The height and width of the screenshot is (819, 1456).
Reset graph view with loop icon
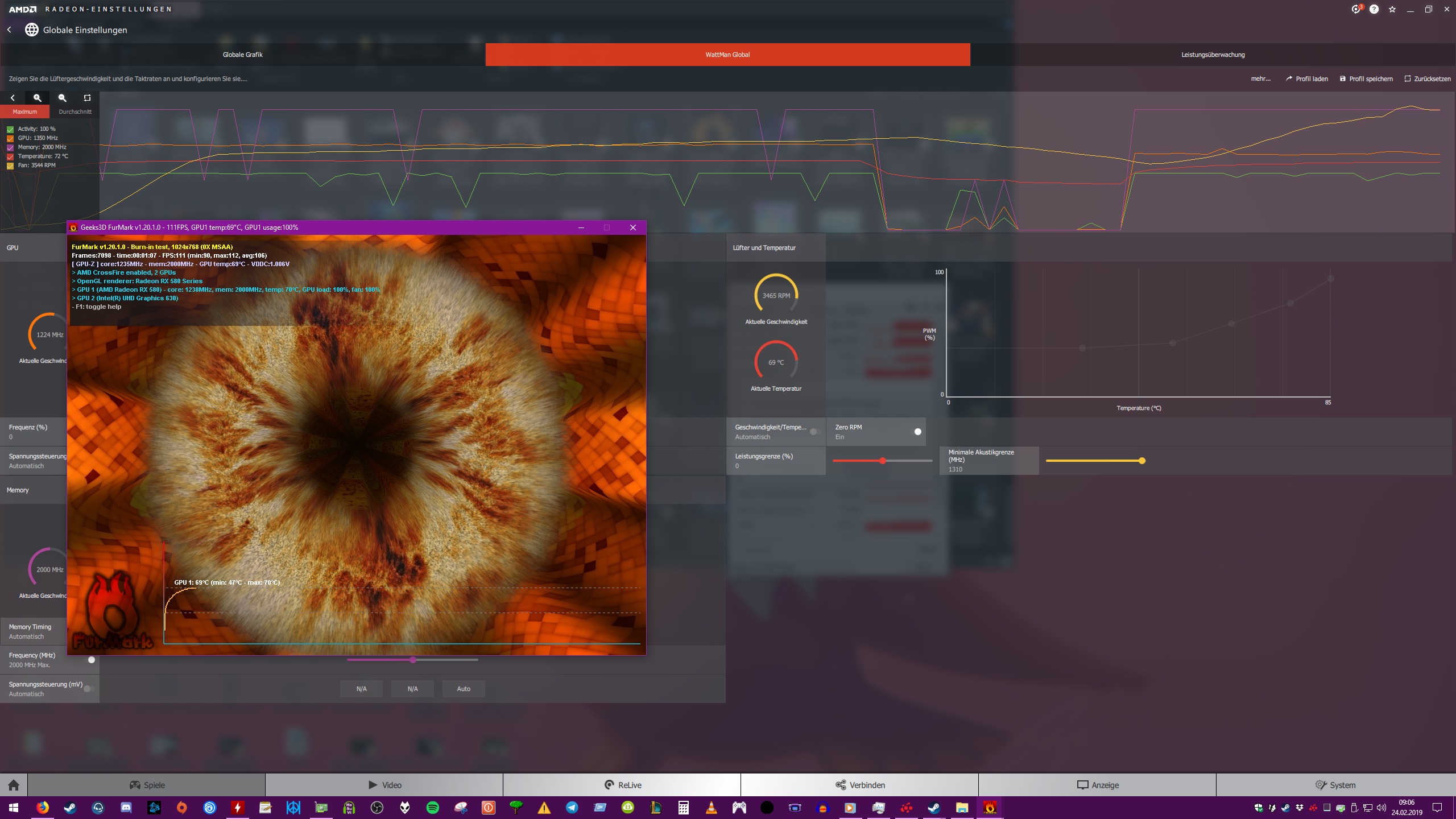coord(87,98)
